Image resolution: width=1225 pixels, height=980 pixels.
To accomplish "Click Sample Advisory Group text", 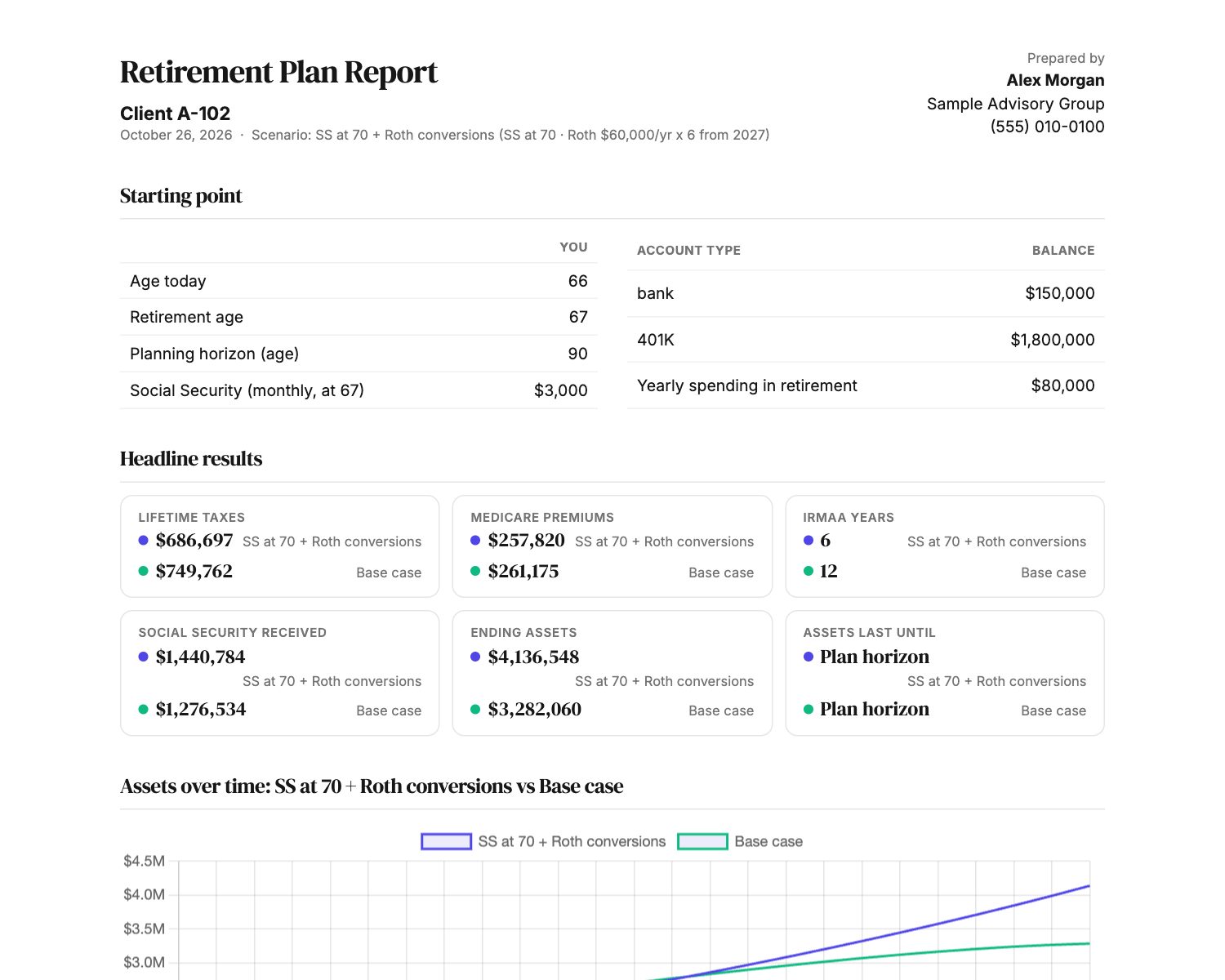I will [1015, 104].
